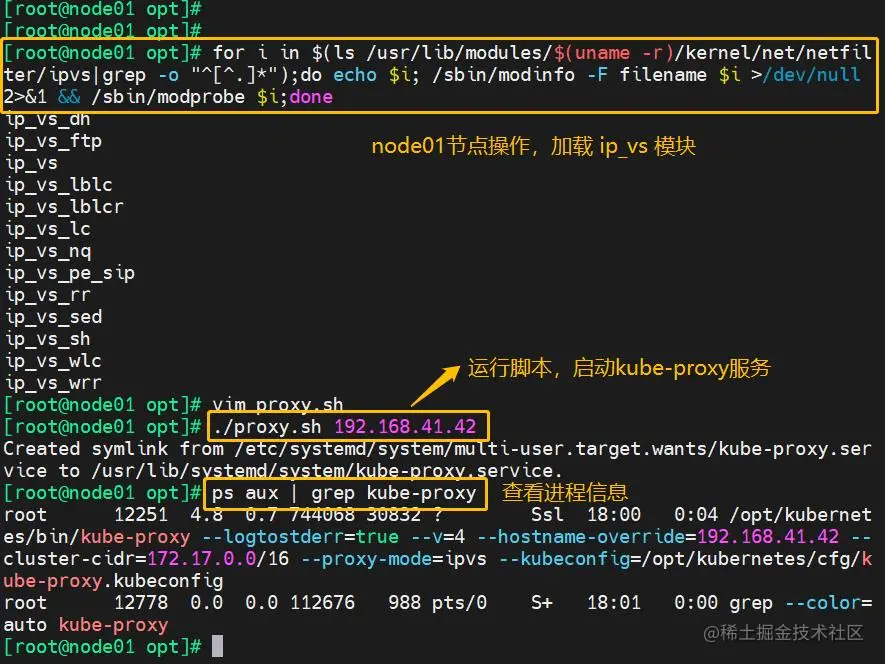Viewport: 885px width, 664px height.
Task: Click the terminal cursor at the last prompt
Action: 217,646
